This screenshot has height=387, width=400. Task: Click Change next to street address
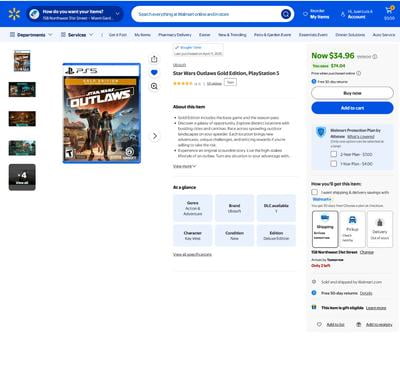[367, 252]
